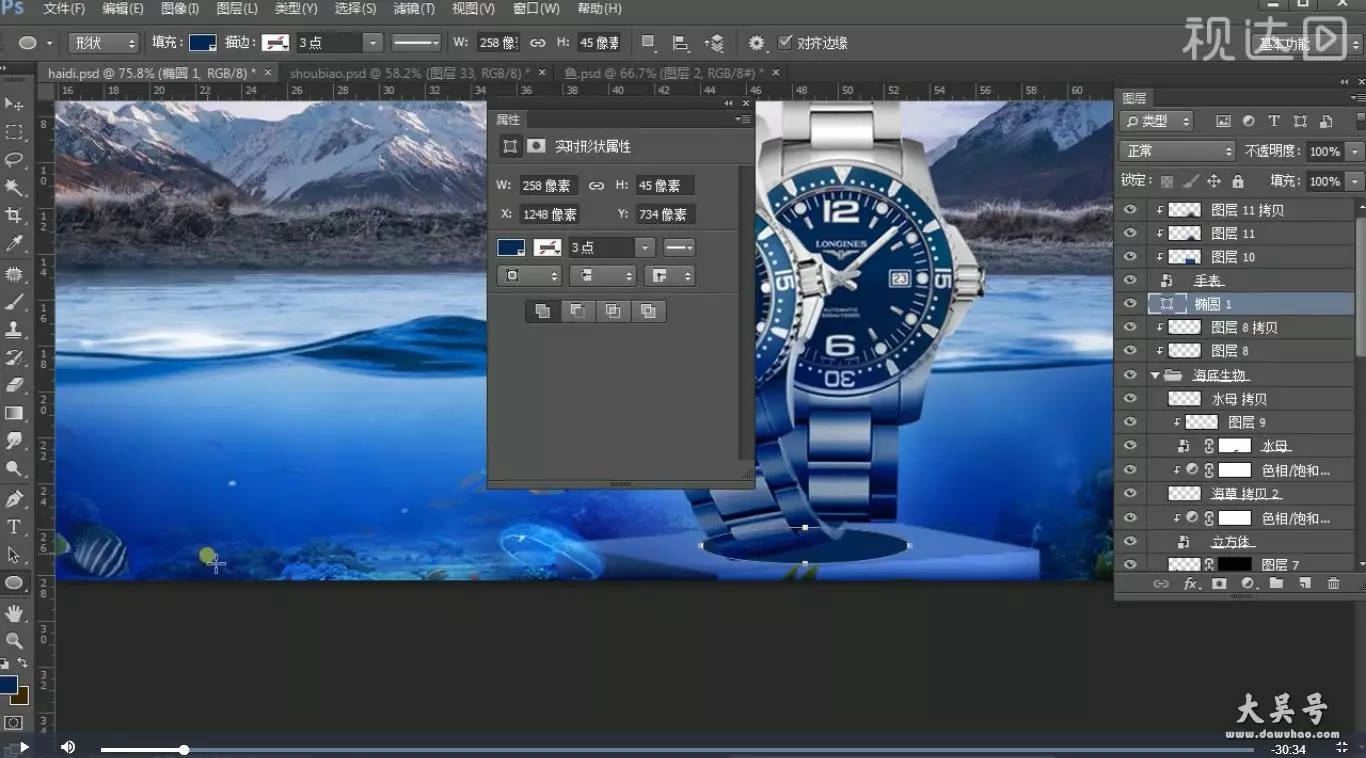The height and width of the screenshot is (758, 1366).
Task: Toggle the 对齐边缘 checkbox
Action: pyautogui.click(x=785, y=42)
